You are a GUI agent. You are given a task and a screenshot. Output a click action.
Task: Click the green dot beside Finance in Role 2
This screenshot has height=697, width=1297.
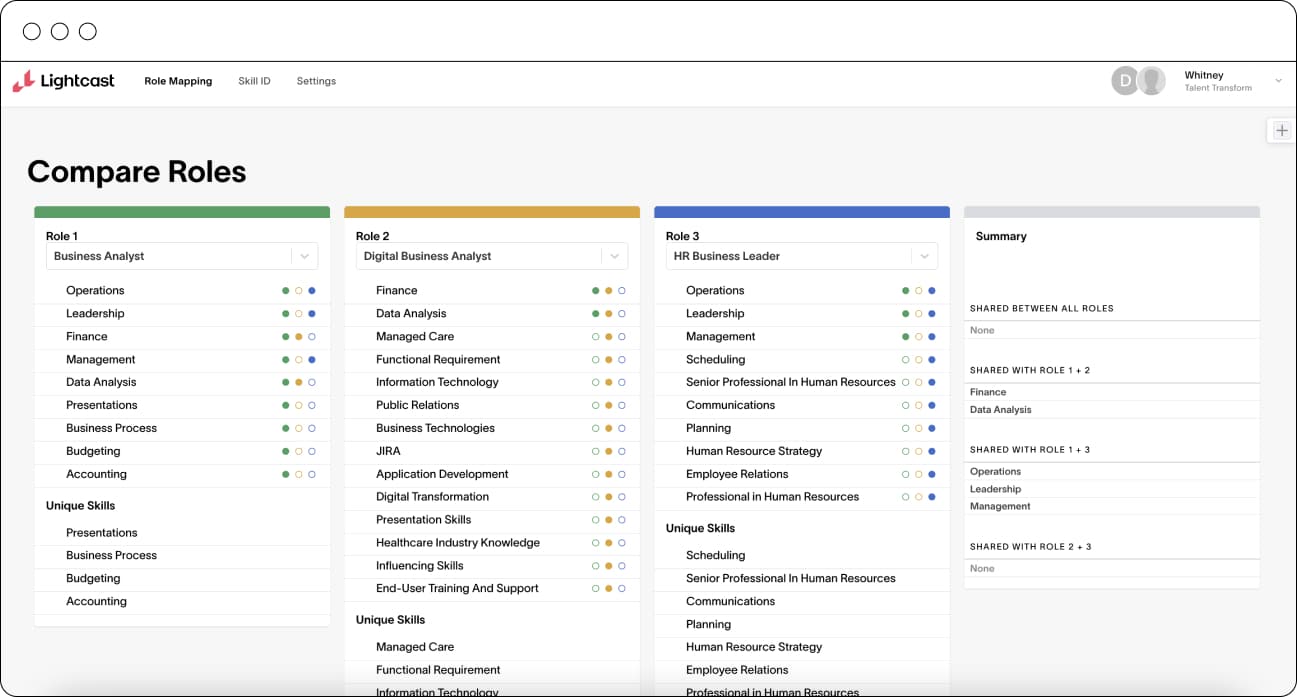[596, 291]
